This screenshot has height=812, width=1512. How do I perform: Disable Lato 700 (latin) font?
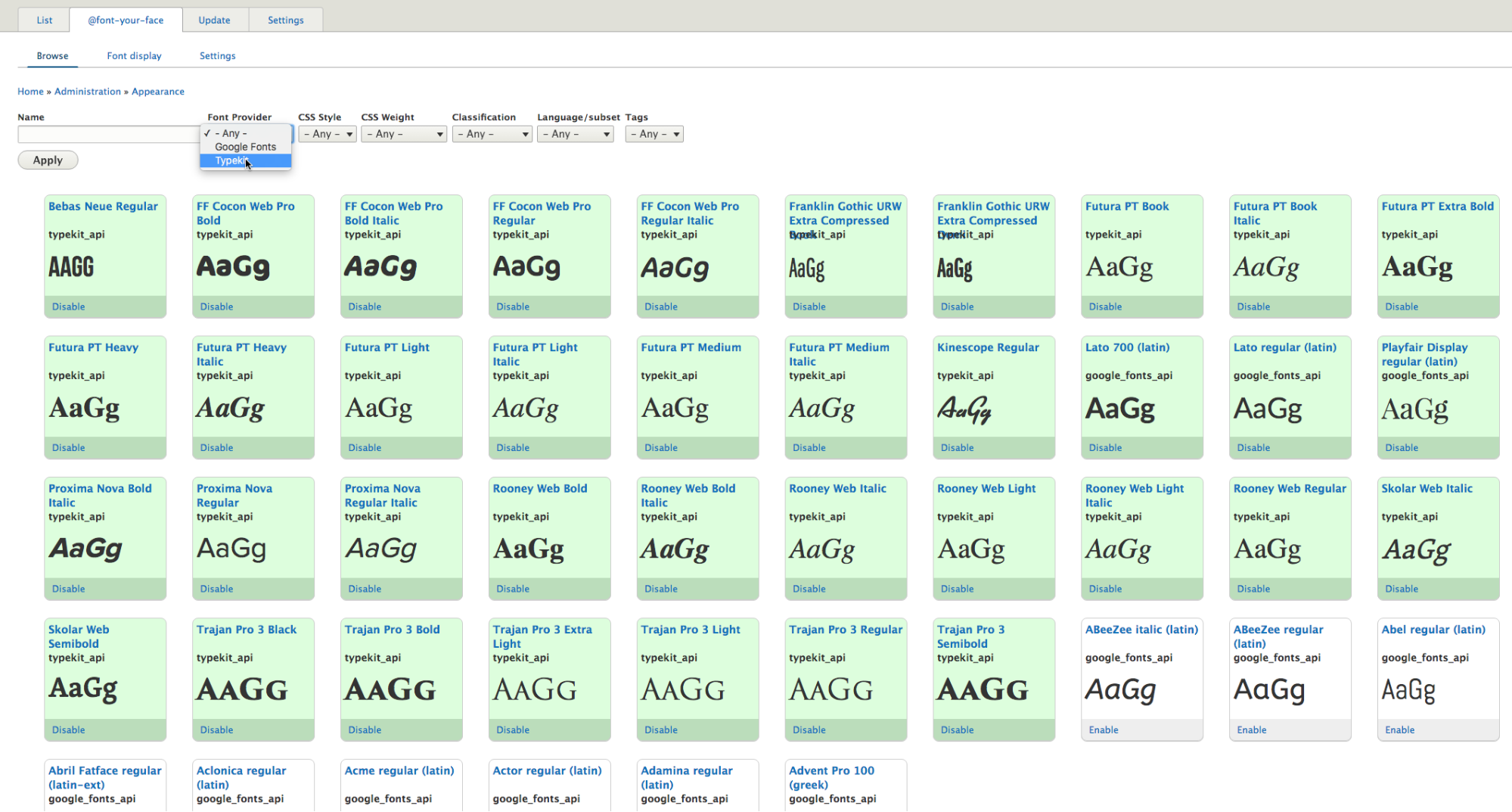(x=1105, y=448)
